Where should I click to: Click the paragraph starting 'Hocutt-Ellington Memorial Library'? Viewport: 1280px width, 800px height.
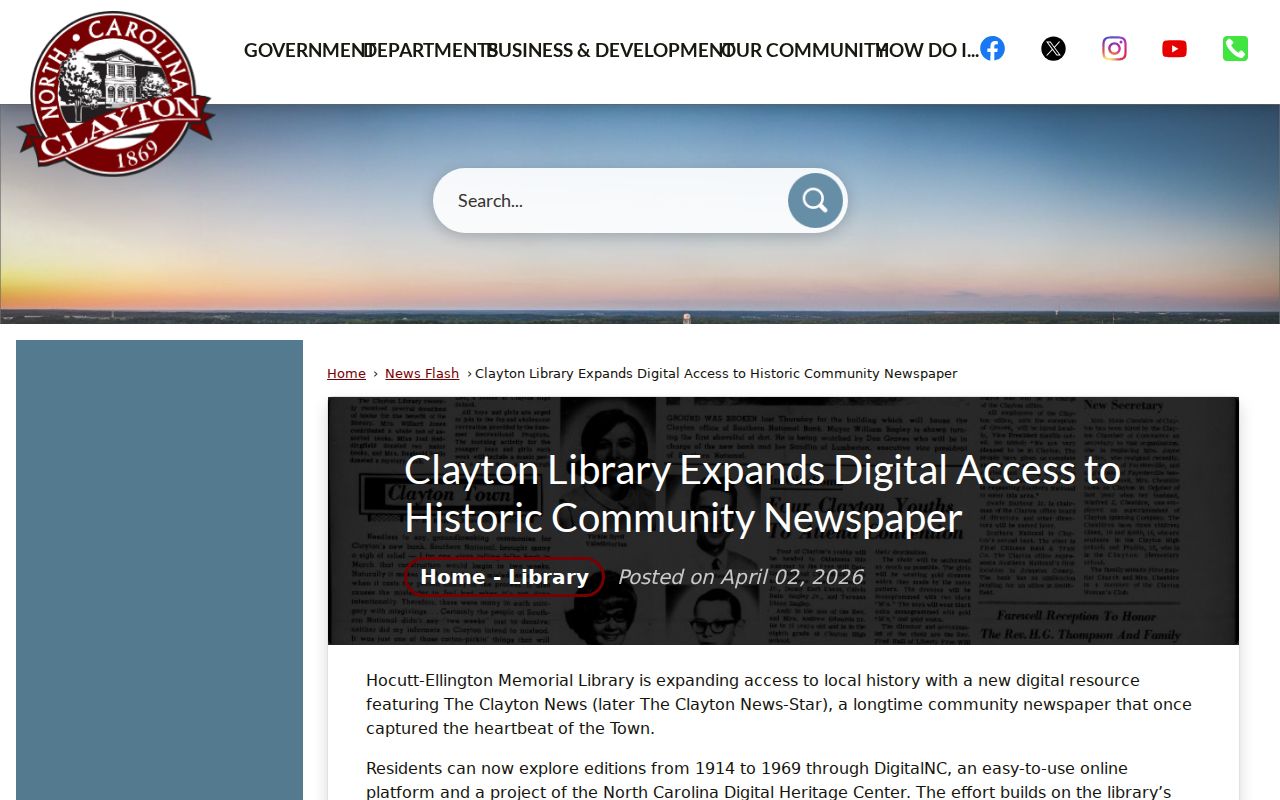(x=782, y=704)
